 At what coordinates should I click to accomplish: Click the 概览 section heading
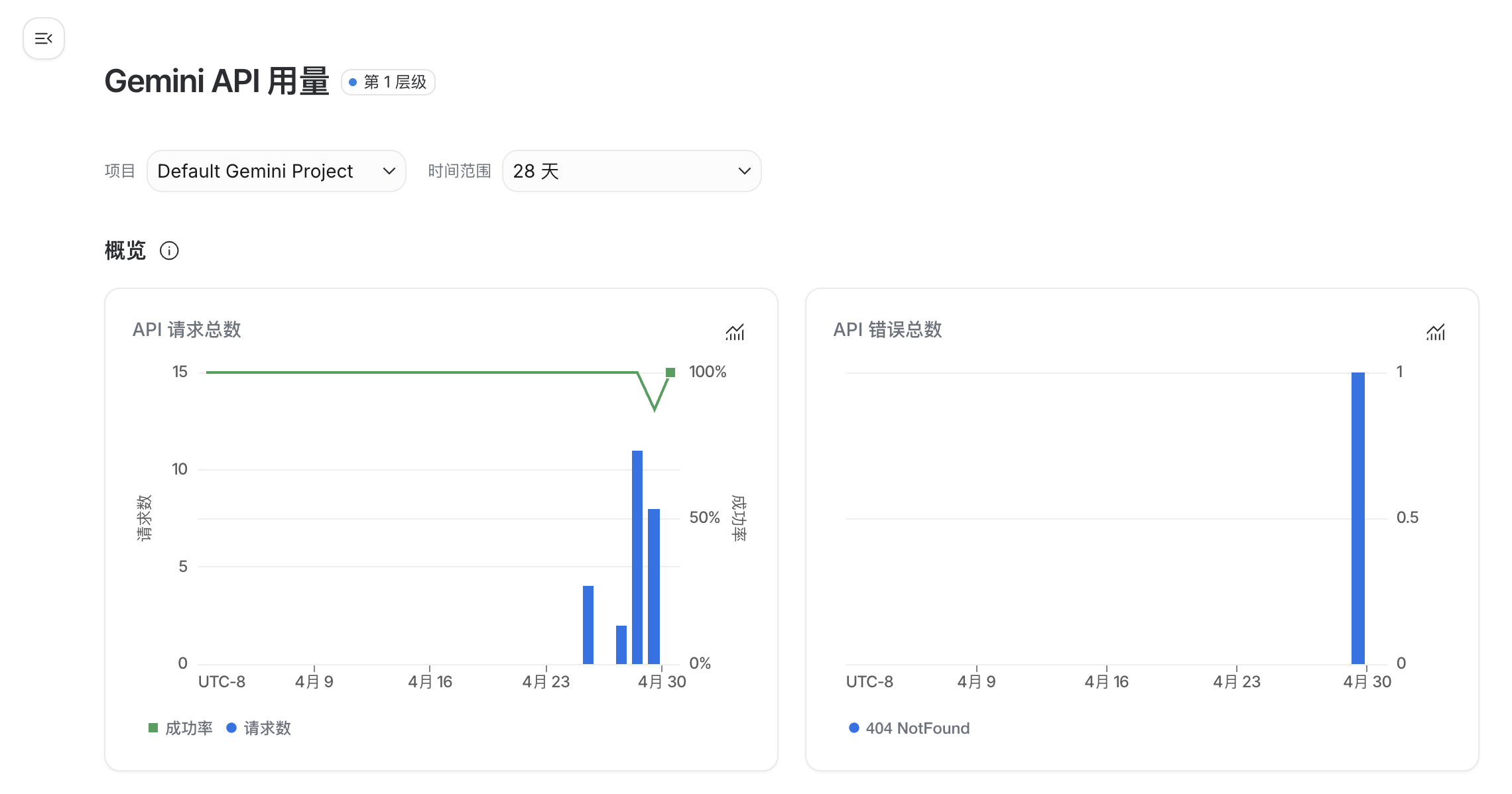(x=125, y=251)
